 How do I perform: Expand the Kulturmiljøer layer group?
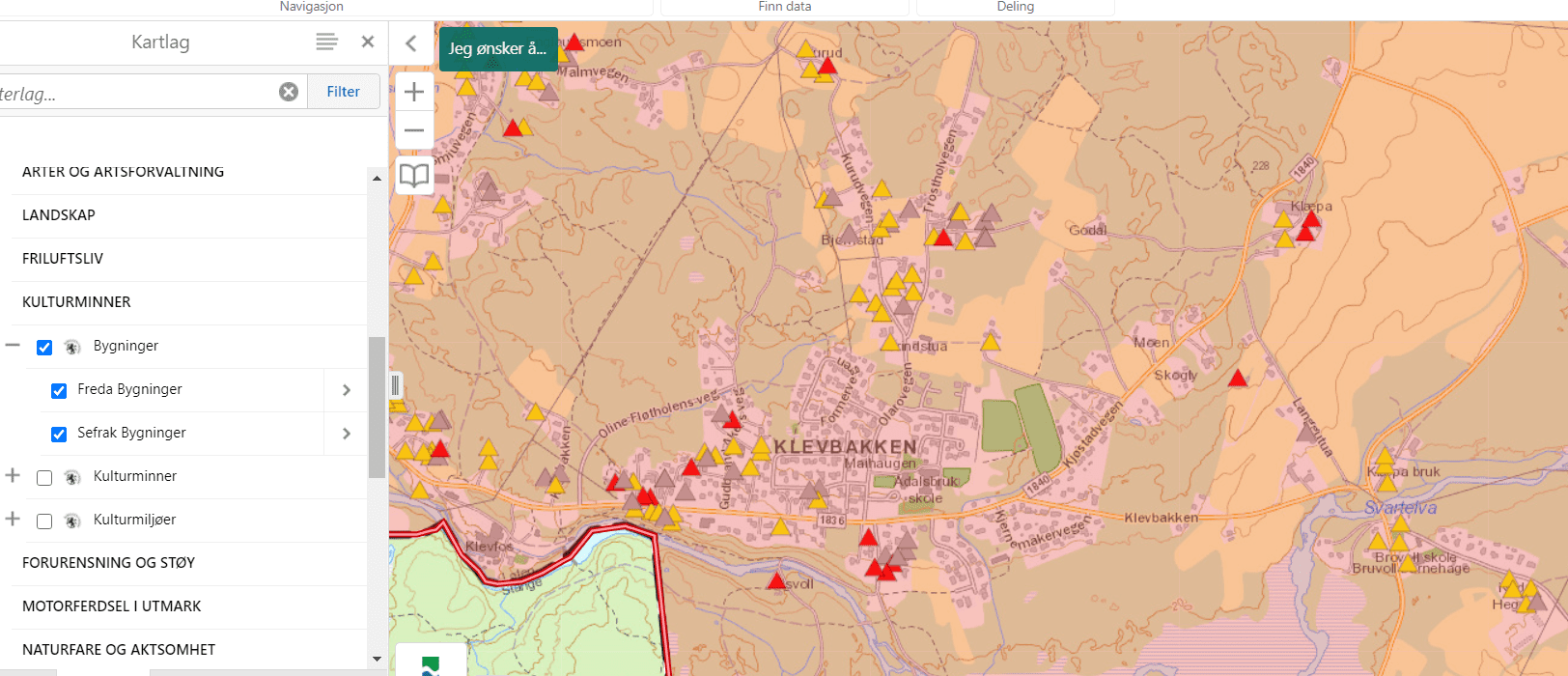pos(13,519)
